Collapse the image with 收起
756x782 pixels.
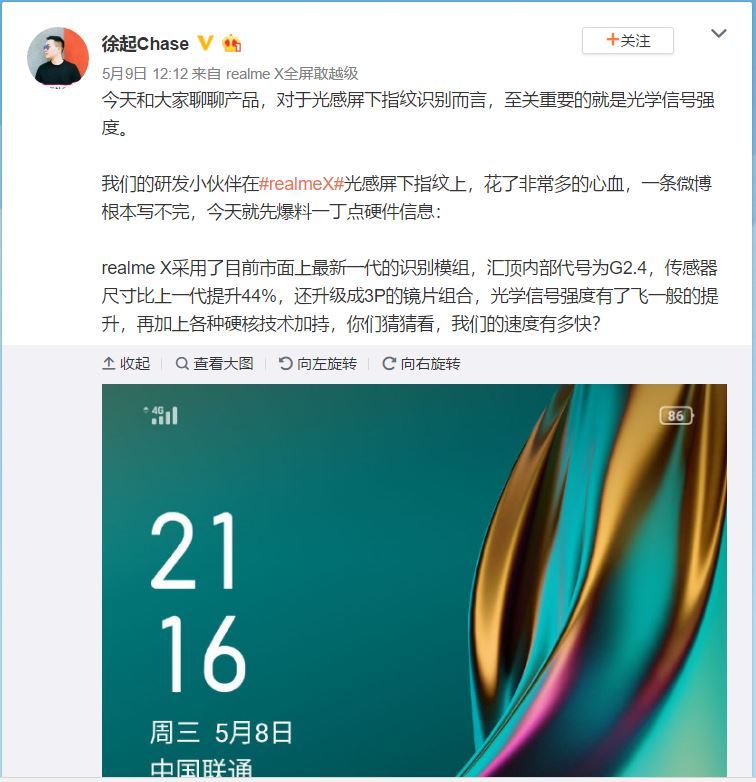[126, 364]
